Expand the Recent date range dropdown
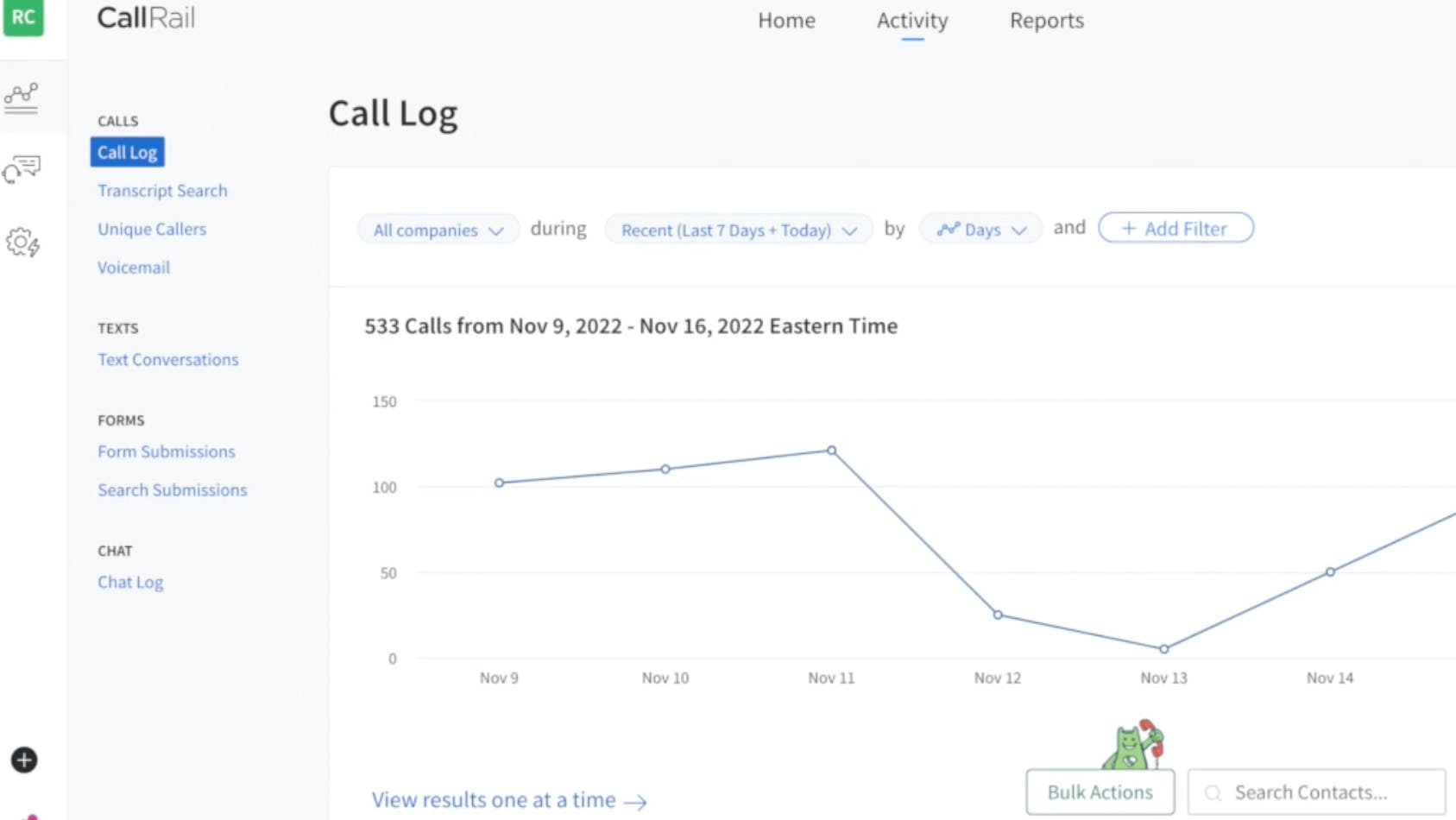 coord(738,230)
